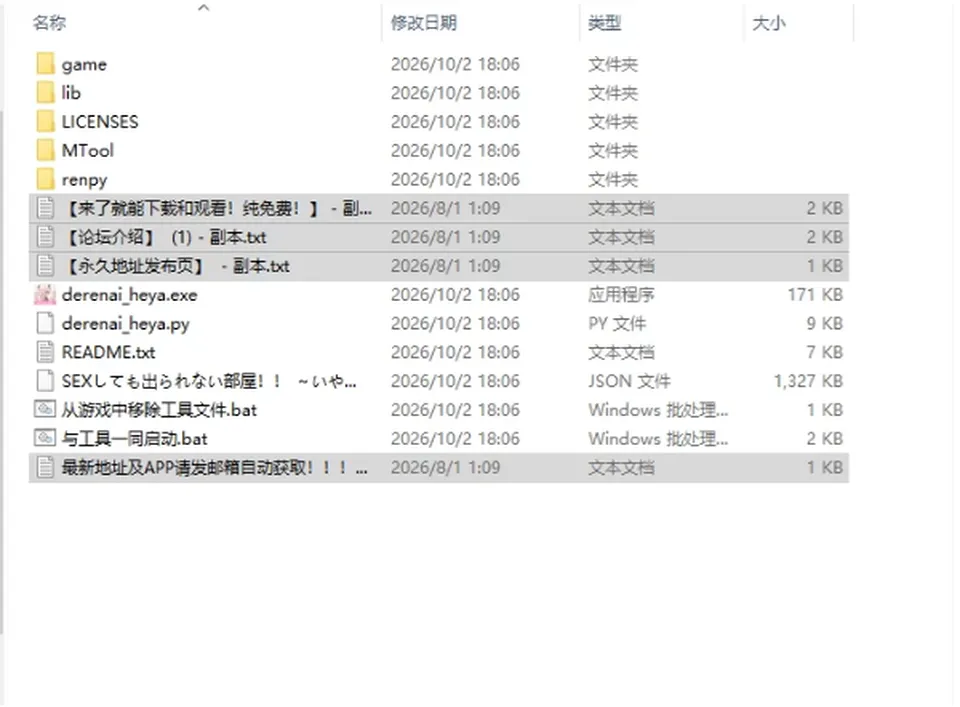Click the renpy folder icon
The height and width of the screenshot is (707, 960).
click(45, 179)
